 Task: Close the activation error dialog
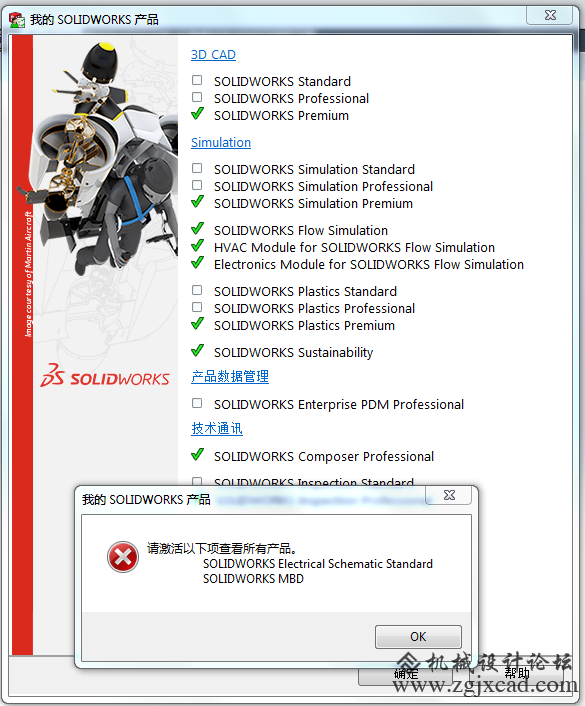pos(449,495)
